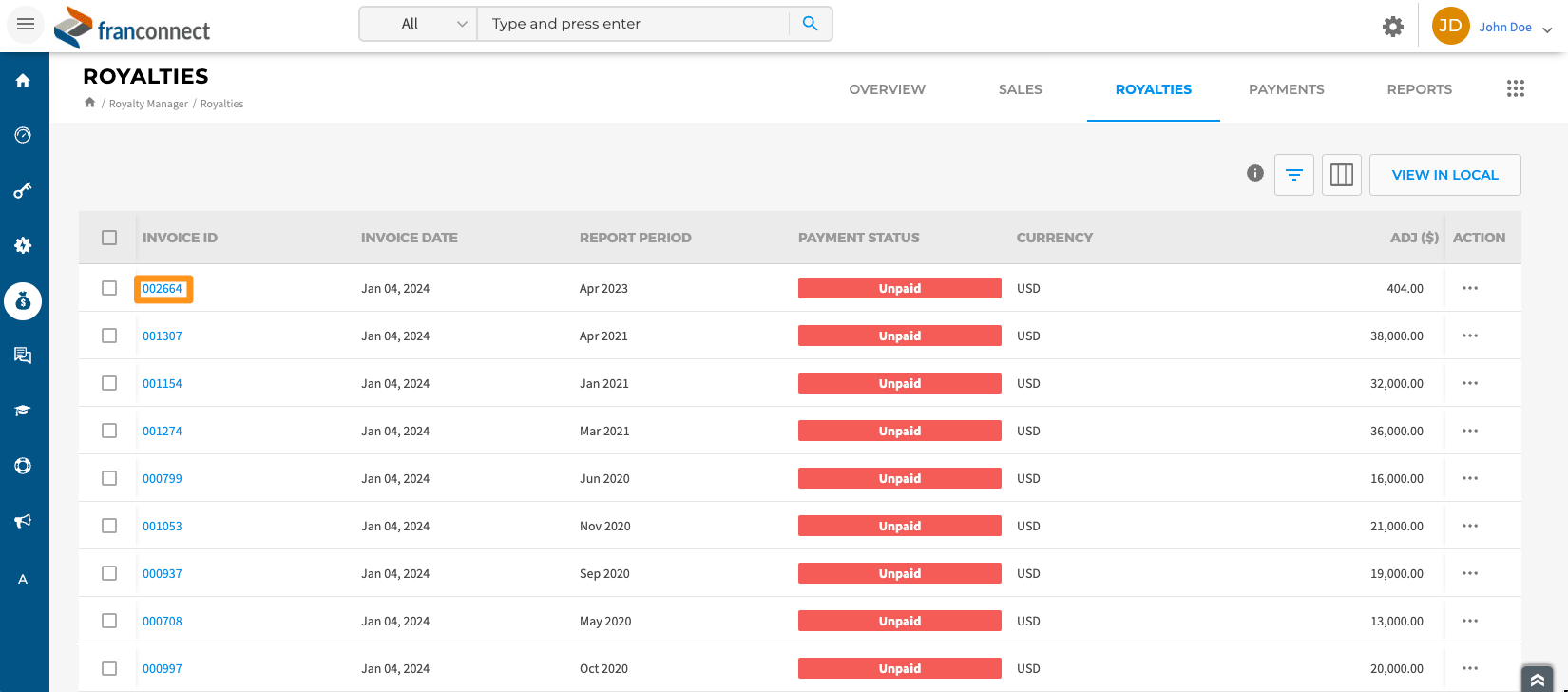
Task: Open the chat messages sidebar icon
Action: tap(23, 356)
